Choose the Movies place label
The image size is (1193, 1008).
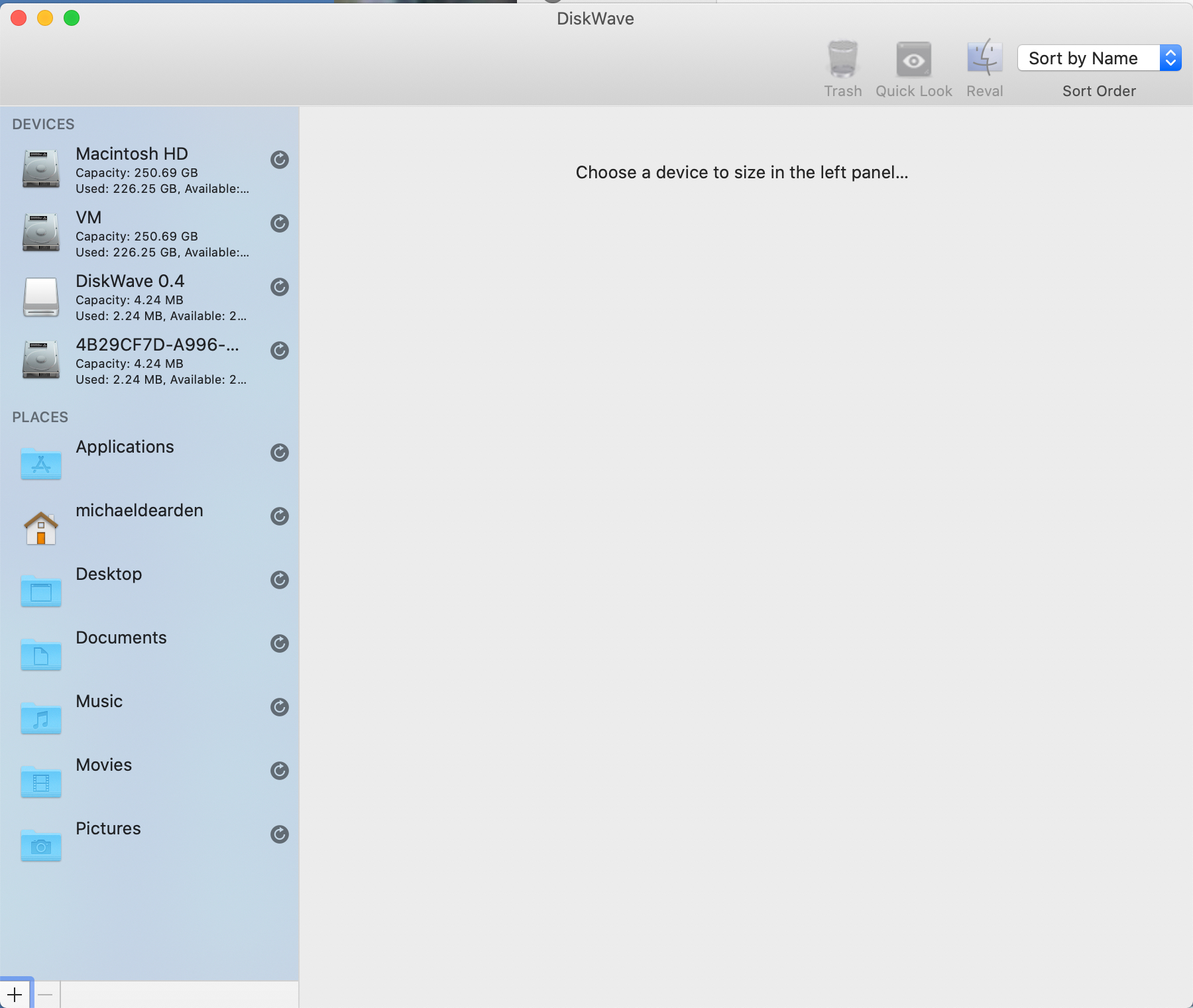pyautogui.click(x=104, y=765)
